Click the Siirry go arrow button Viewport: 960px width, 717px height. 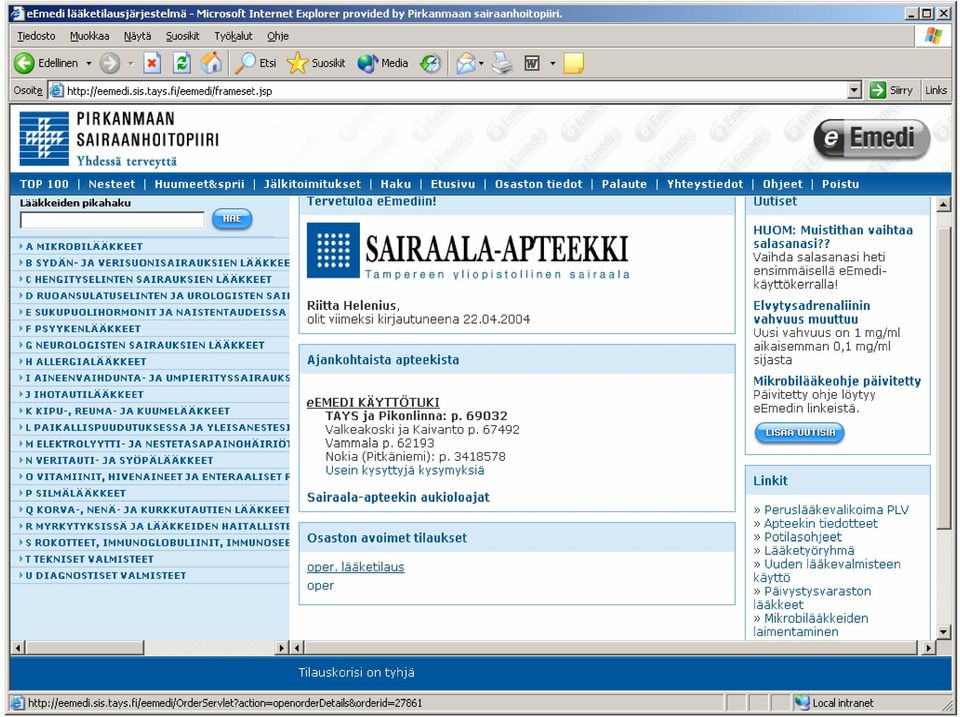(x=877, y=91)
